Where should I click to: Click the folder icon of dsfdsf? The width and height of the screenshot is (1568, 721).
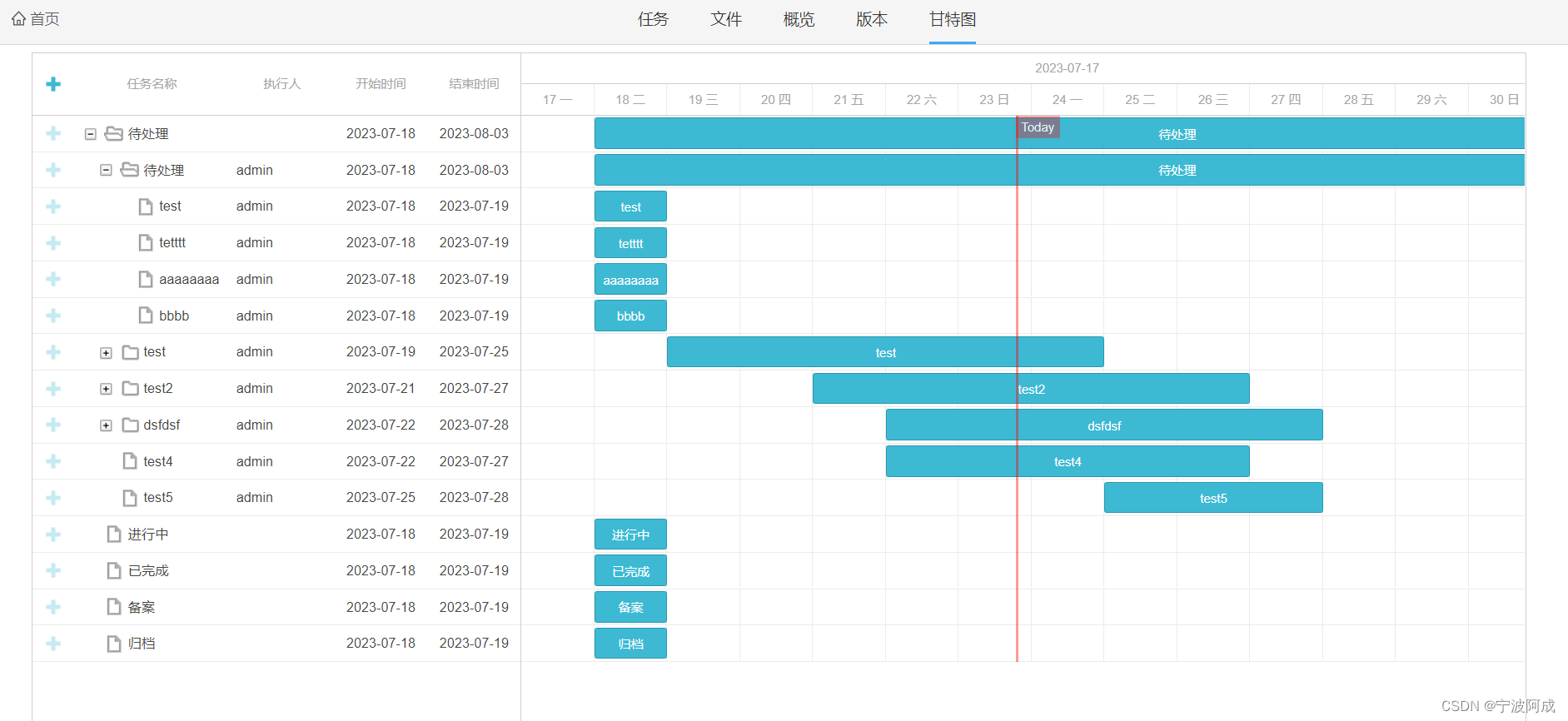coord(130,425)
